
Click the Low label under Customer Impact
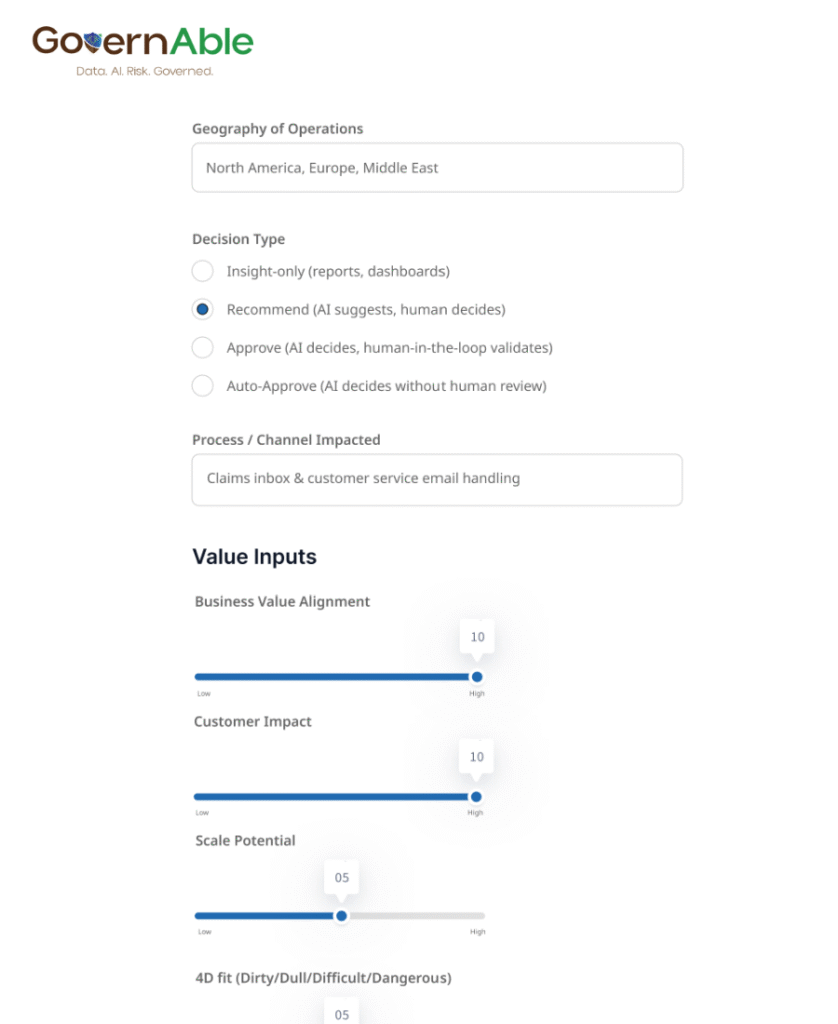click(x=204, y=813)
